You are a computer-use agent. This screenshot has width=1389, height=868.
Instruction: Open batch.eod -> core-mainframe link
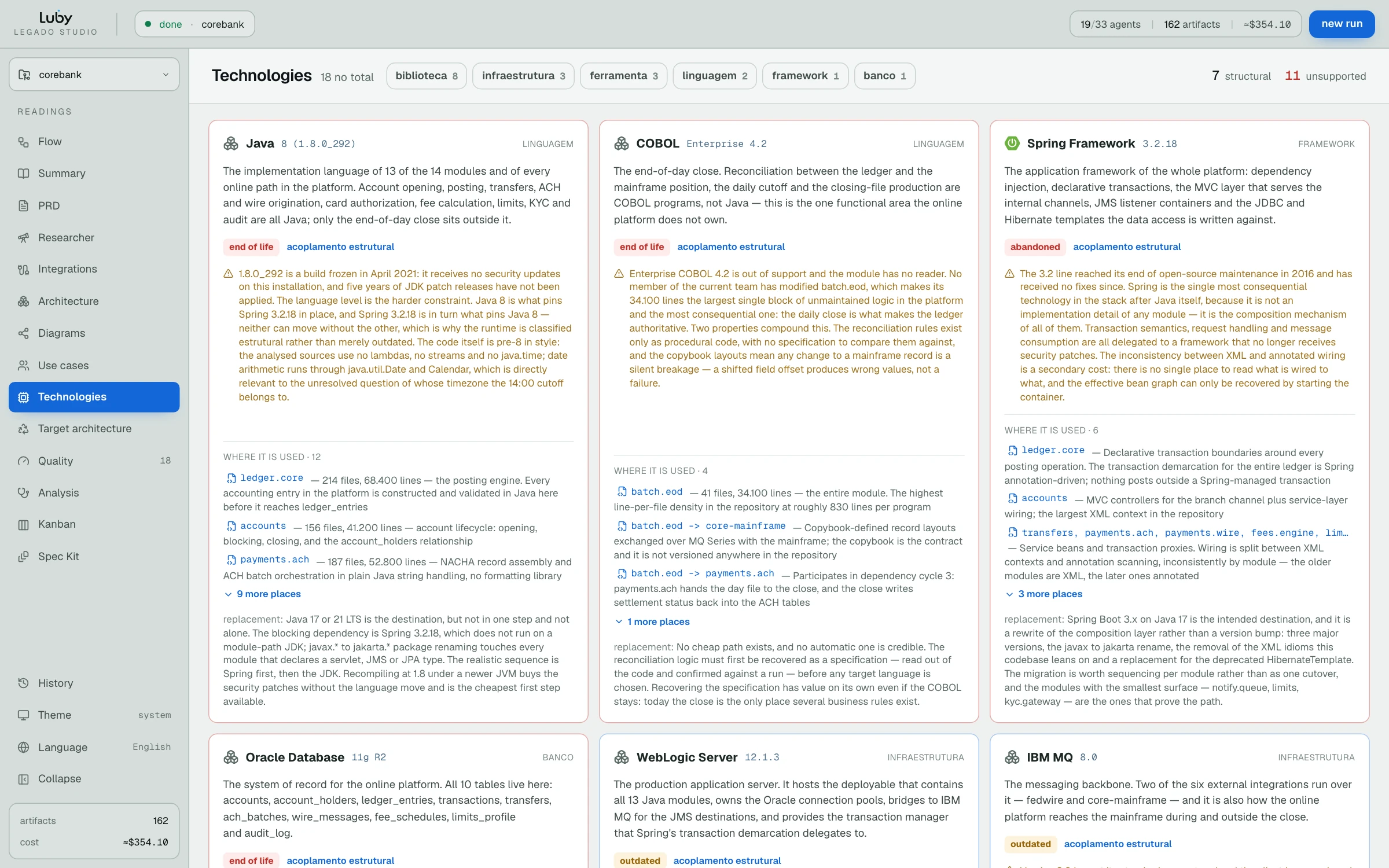pos(701,526)
